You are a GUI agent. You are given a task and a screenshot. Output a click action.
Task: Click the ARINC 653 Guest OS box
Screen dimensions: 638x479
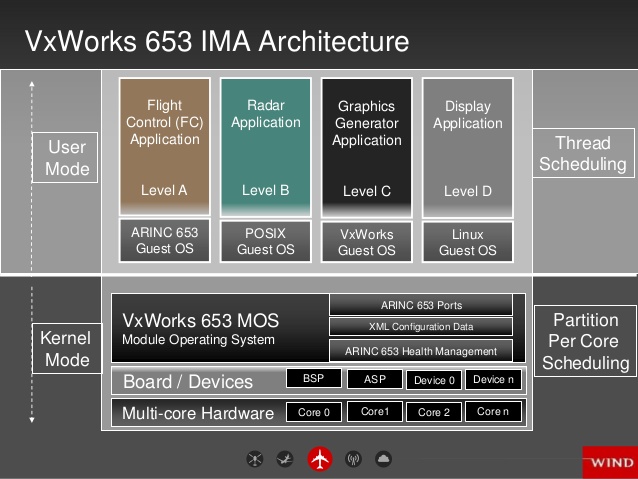(x=164, y=240)
